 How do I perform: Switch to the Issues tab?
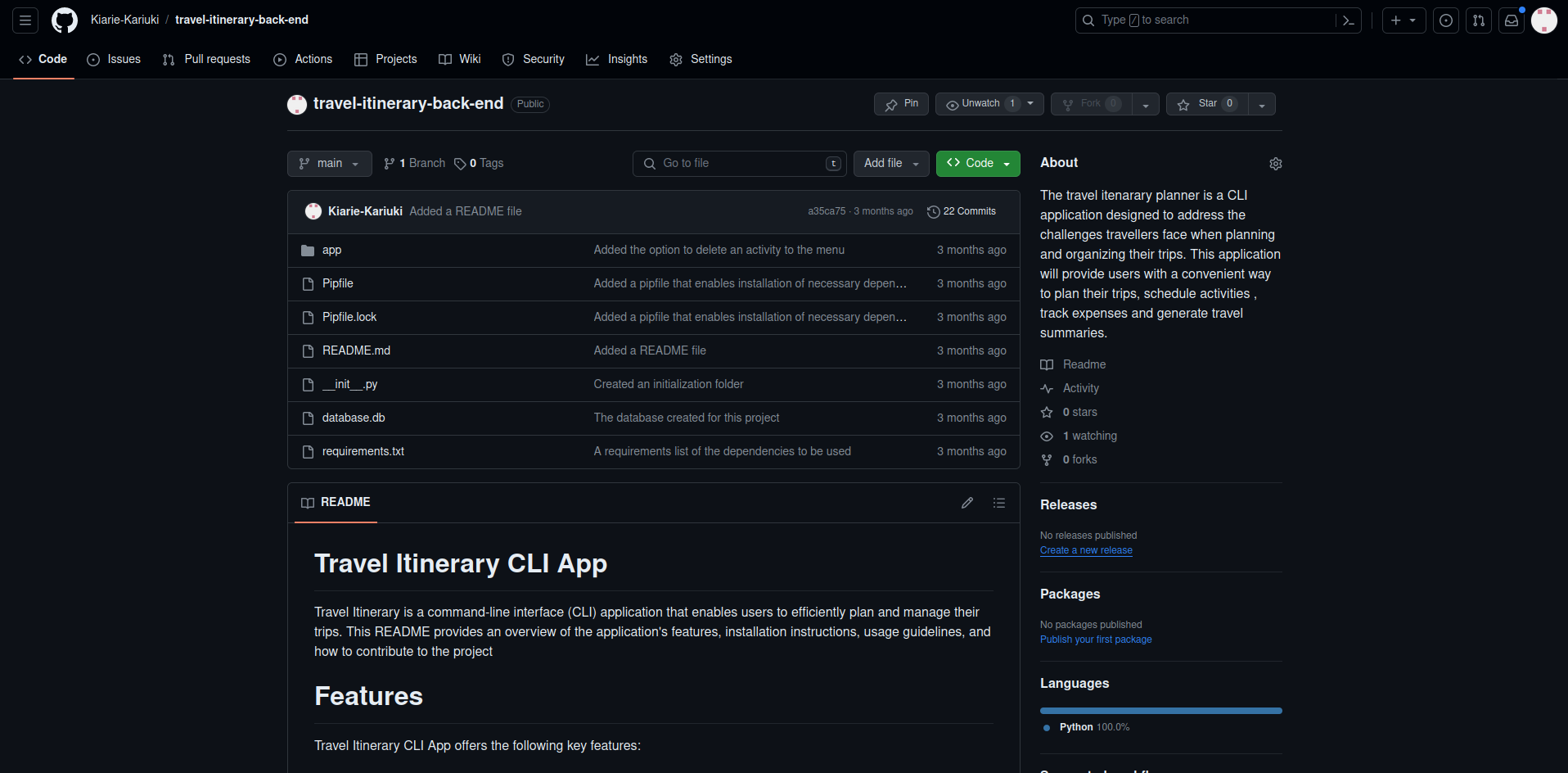115,60
